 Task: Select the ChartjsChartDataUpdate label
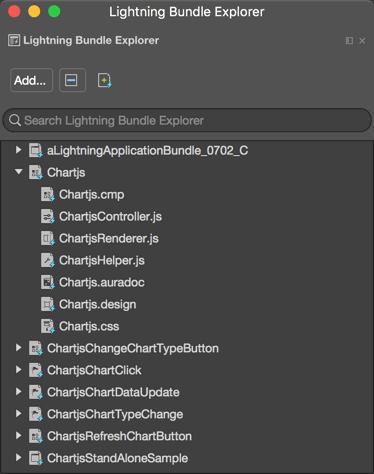pyautogui.click(x=113, y=393)
